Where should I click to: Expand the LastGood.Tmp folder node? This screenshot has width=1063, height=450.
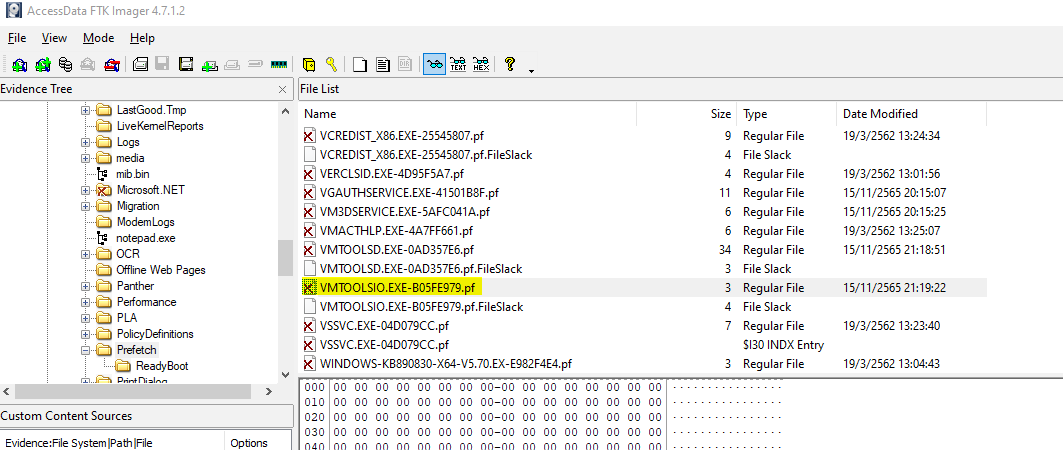85,110
